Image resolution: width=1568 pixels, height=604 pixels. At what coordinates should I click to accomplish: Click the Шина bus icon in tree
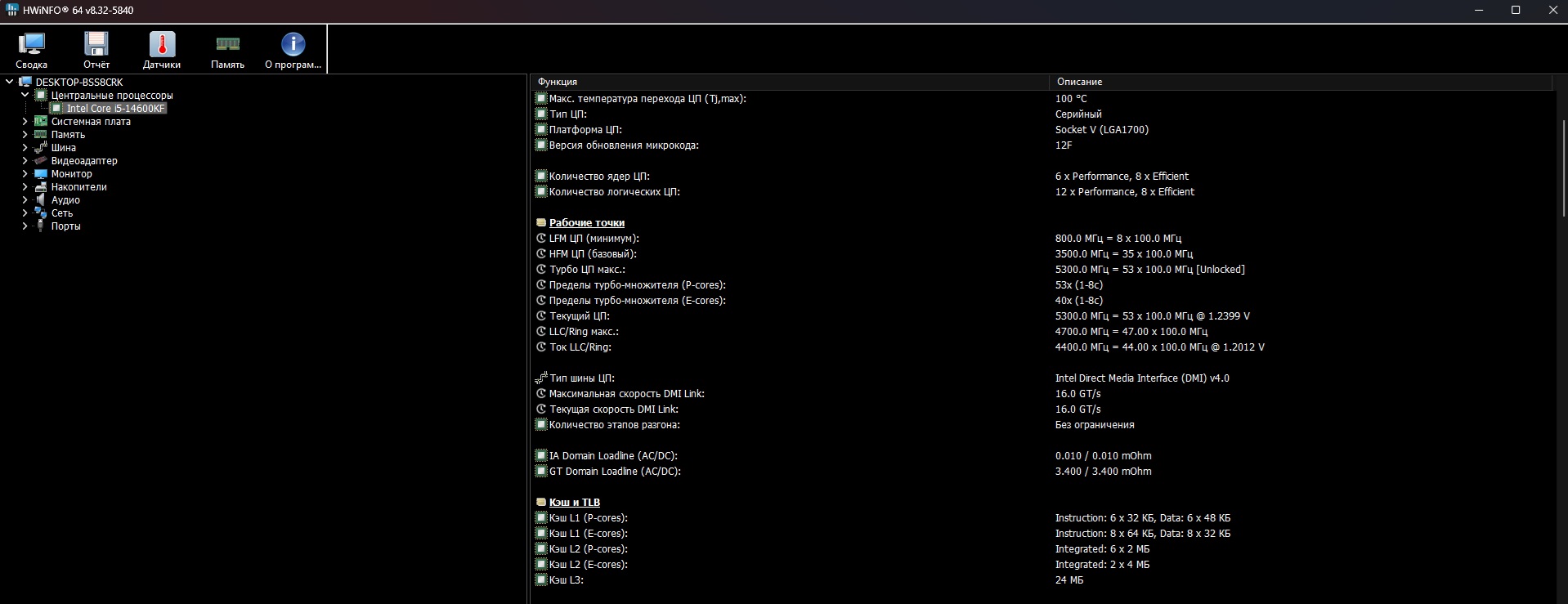[41, 147]
